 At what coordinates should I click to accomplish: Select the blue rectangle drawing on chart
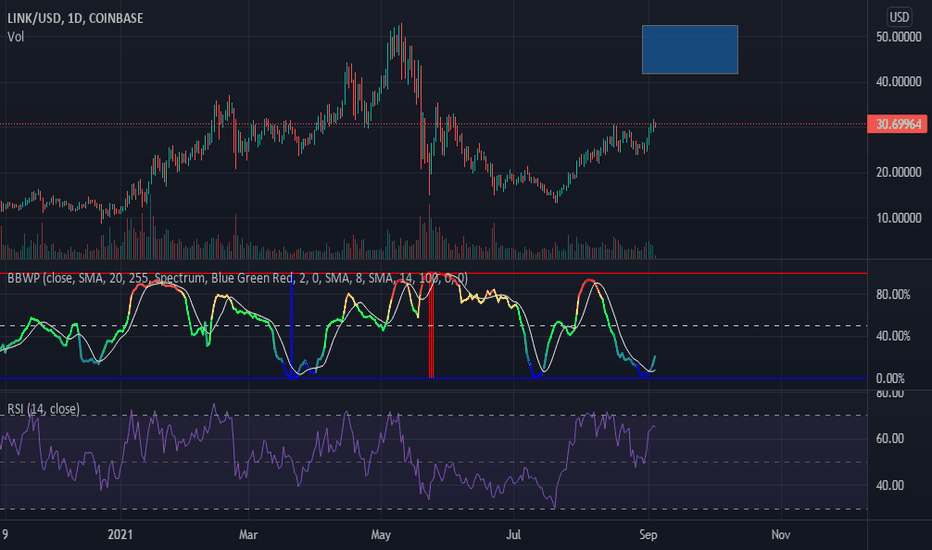point(690,49)
